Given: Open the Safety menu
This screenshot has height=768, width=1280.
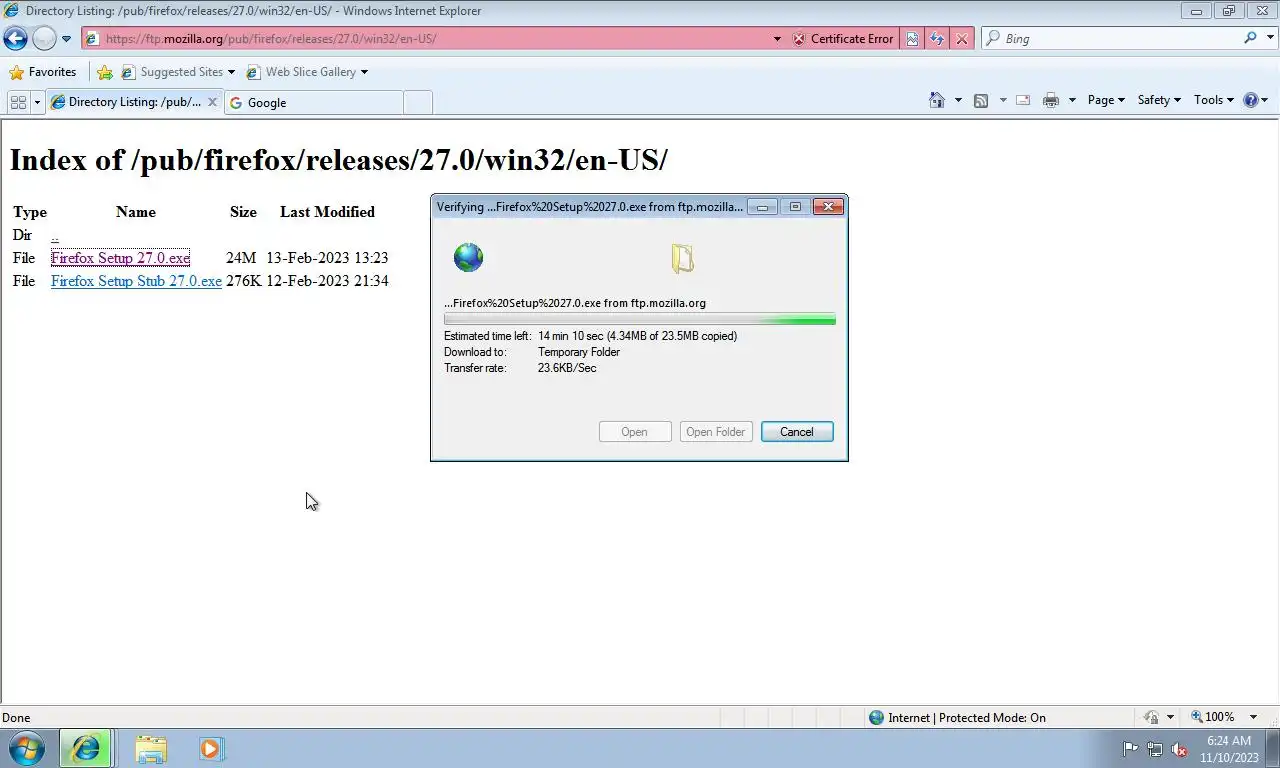Looking at the screenshot, I should coord(1159,100).
